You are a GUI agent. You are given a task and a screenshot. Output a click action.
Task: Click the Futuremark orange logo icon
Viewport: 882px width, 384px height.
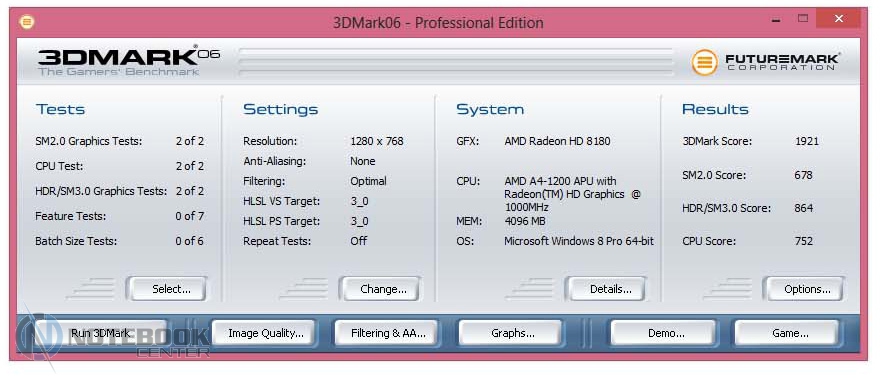(x=704, y=62)
